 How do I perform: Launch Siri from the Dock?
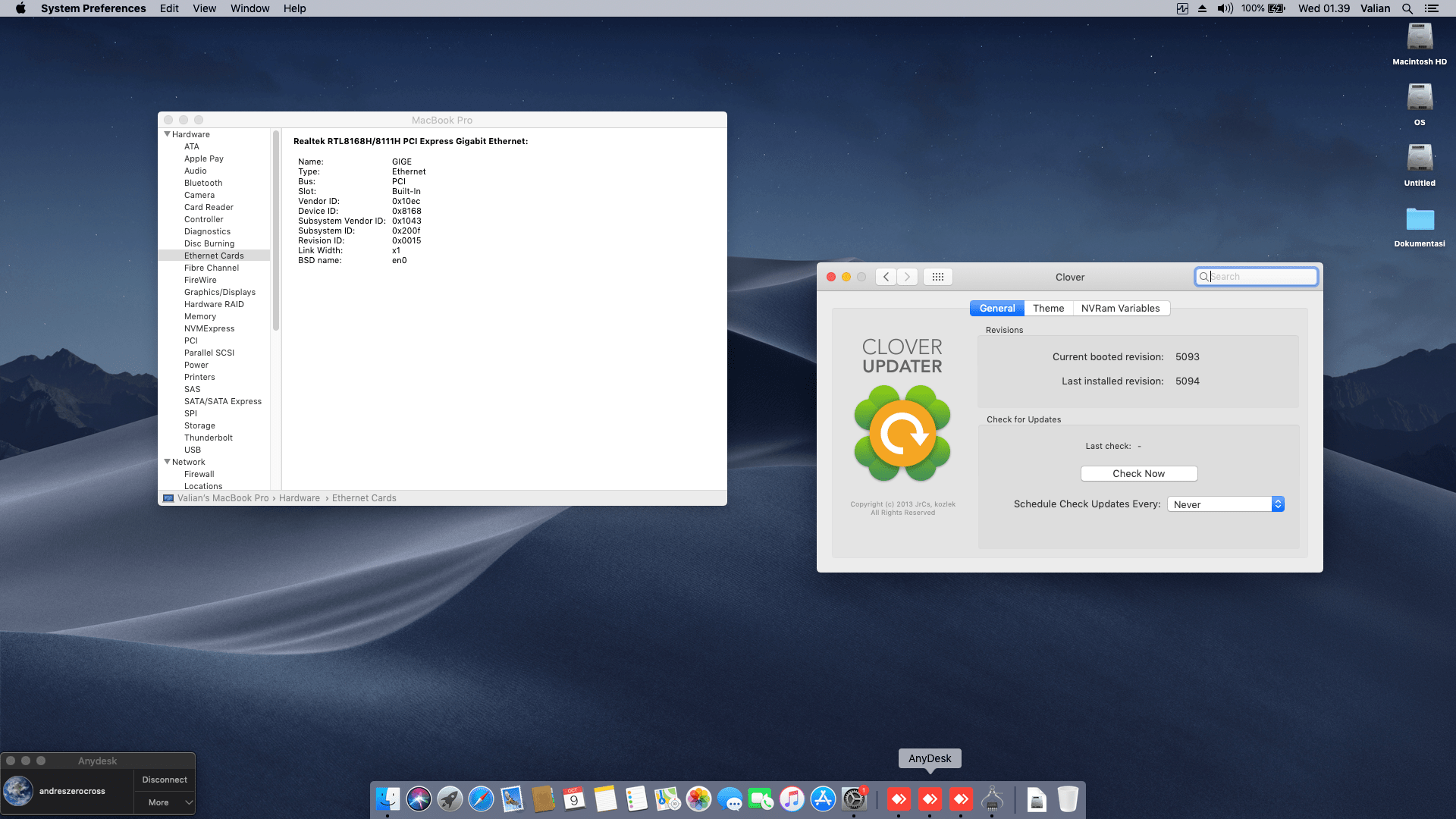pyautogui.click(x=419, y=799)
